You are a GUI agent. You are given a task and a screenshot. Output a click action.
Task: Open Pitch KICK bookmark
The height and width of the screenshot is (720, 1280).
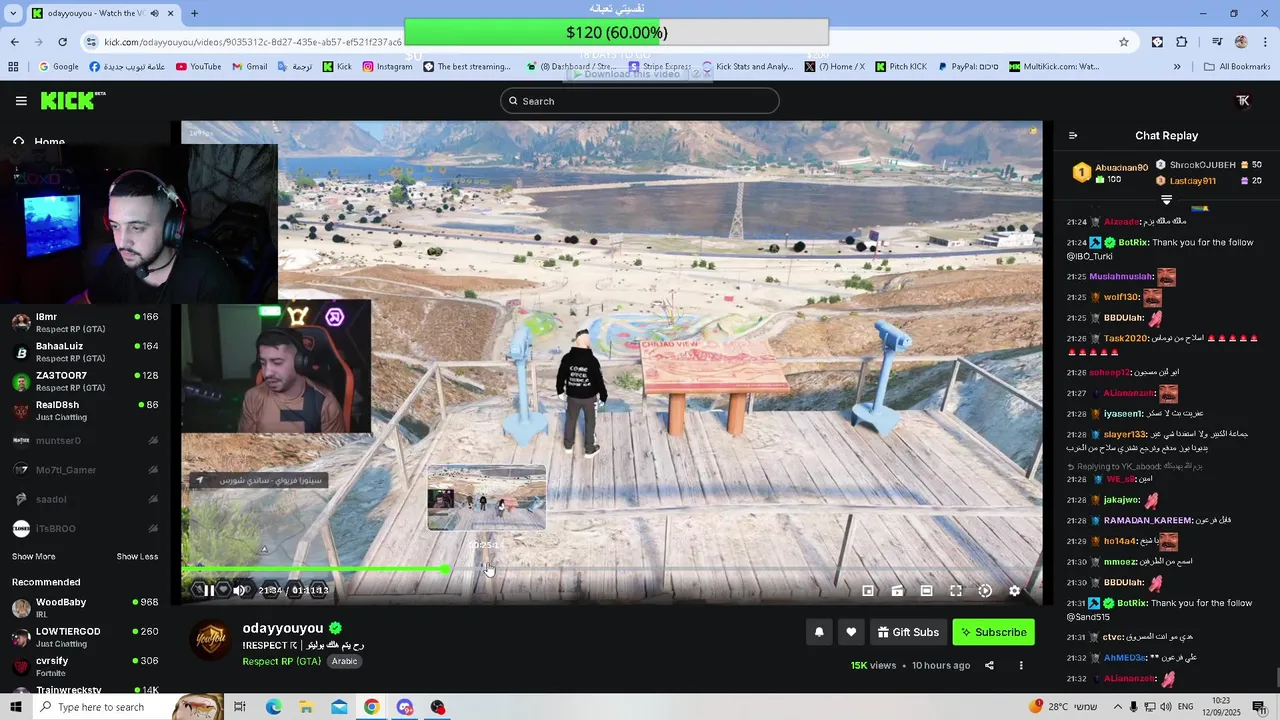click(x=900, y=67)
